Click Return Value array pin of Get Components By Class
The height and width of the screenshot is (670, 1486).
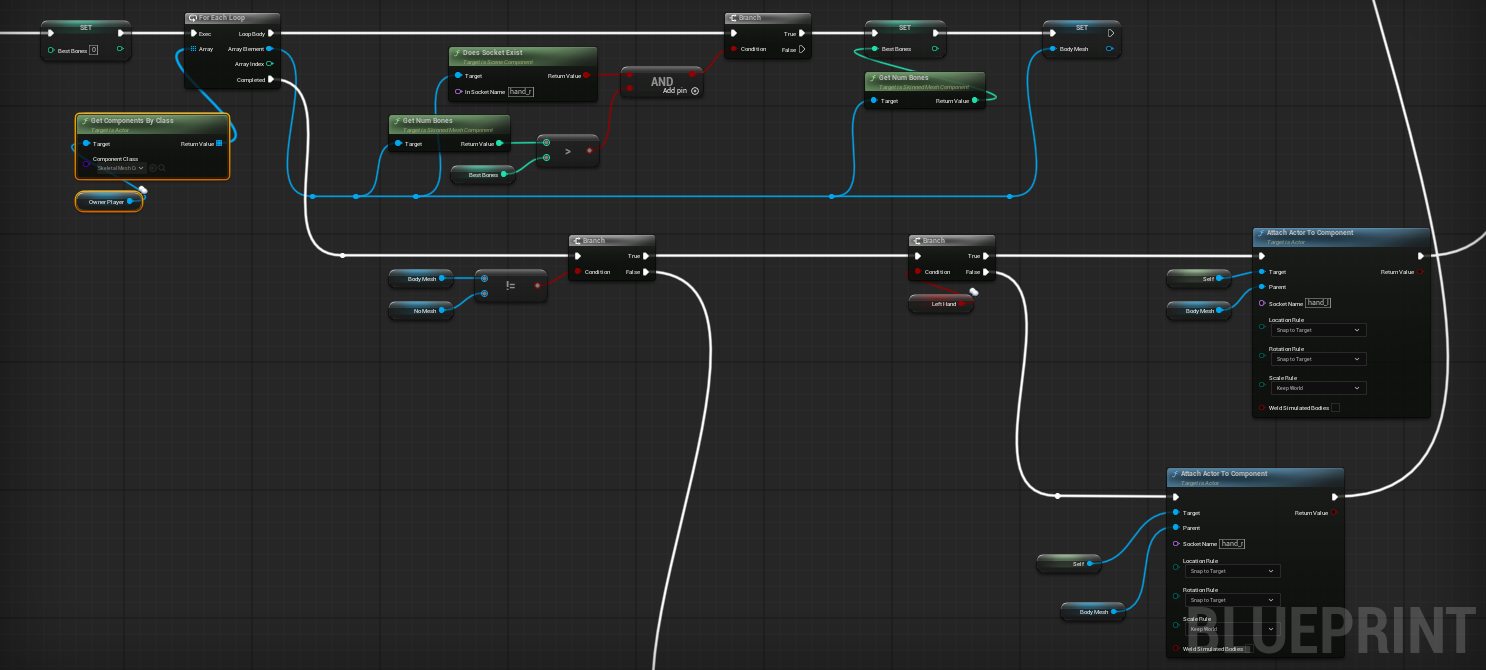click(x=219, y=144)
